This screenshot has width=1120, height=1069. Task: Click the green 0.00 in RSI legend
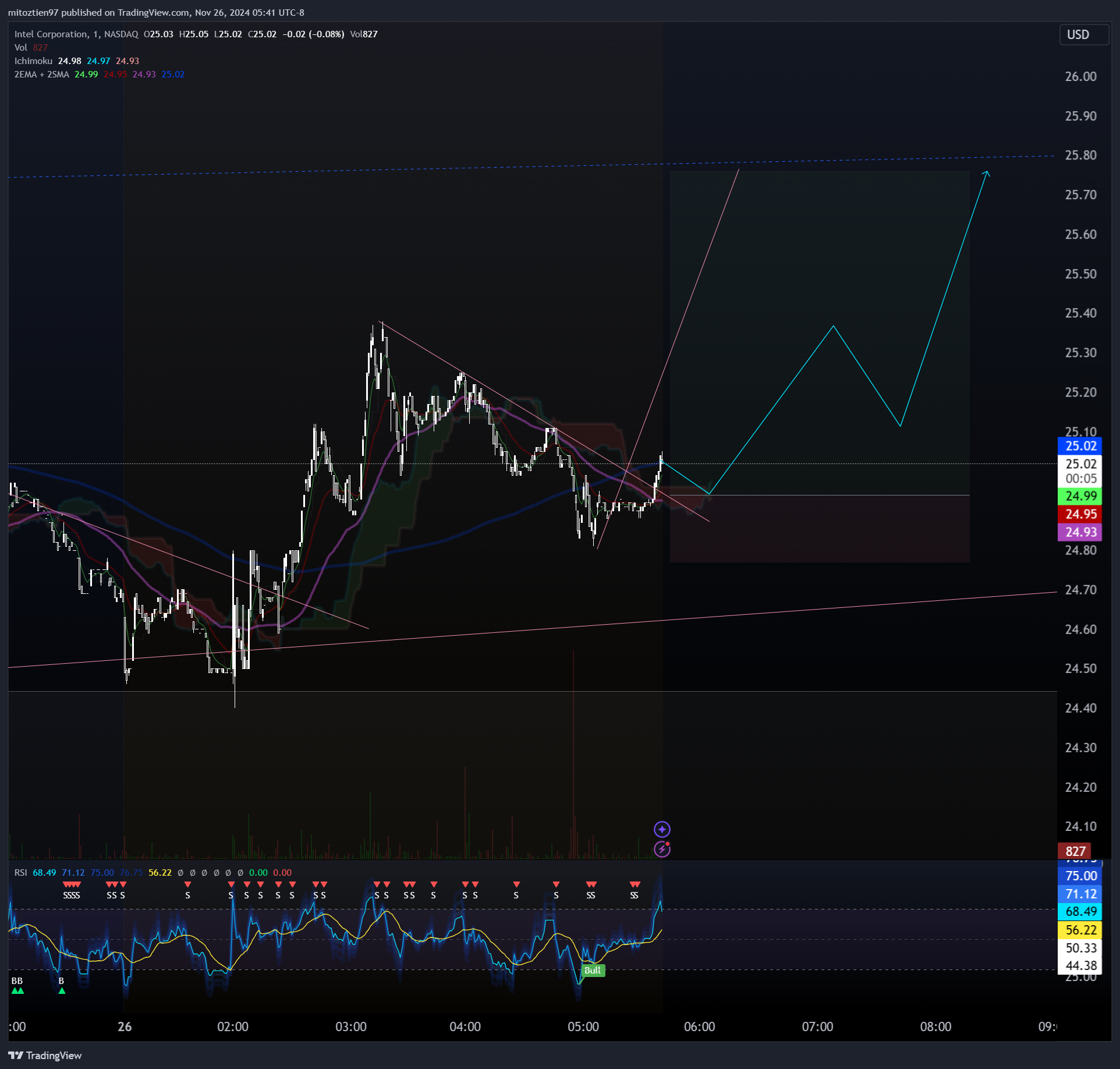point(258,873)
